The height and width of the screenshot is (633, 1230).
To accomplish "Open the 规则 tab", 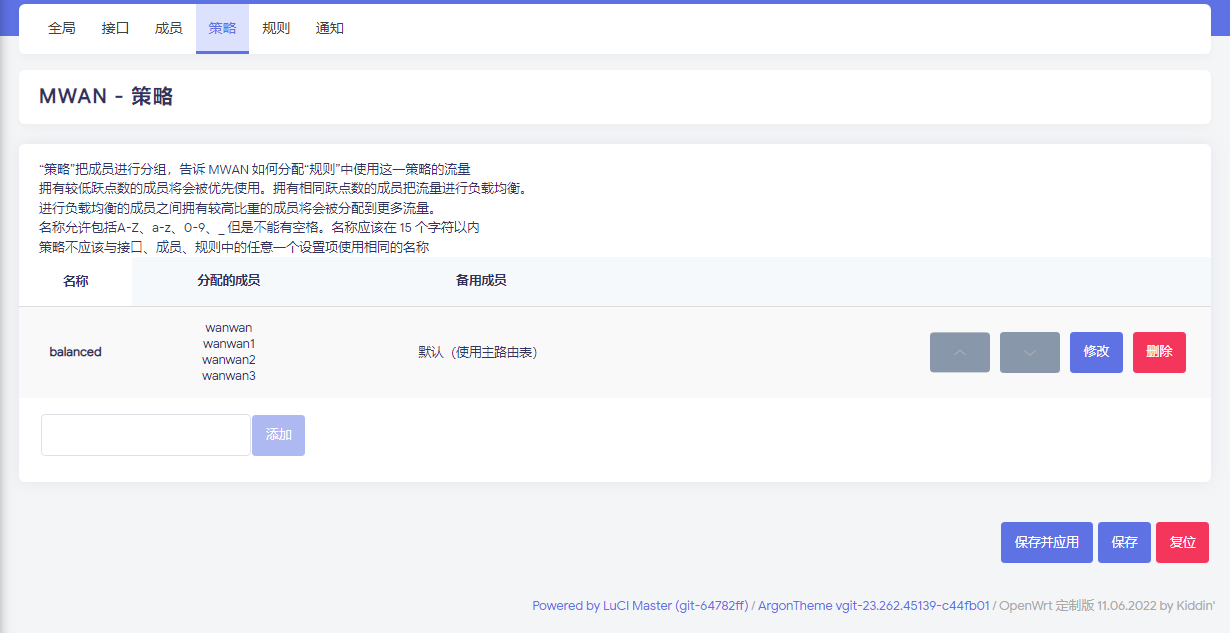I will (x=276, y=29).
